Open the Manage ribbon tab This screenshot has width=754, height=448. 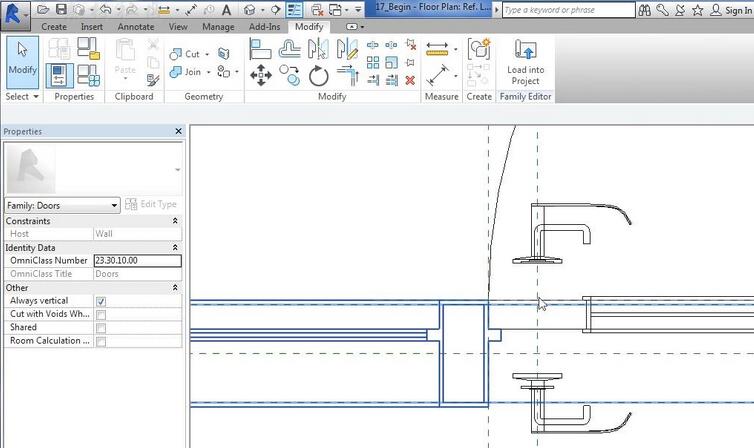(218, 27)
